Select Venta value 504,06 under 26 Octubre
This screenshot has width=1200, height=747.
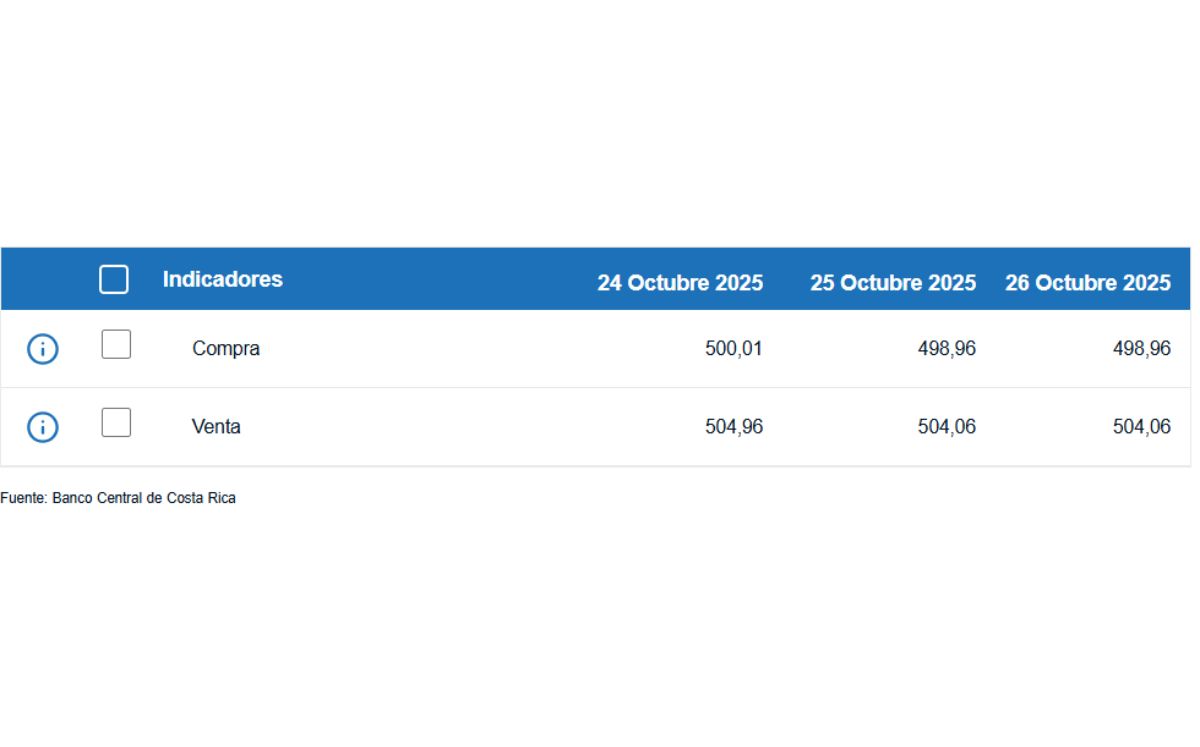click(1141, 427)
